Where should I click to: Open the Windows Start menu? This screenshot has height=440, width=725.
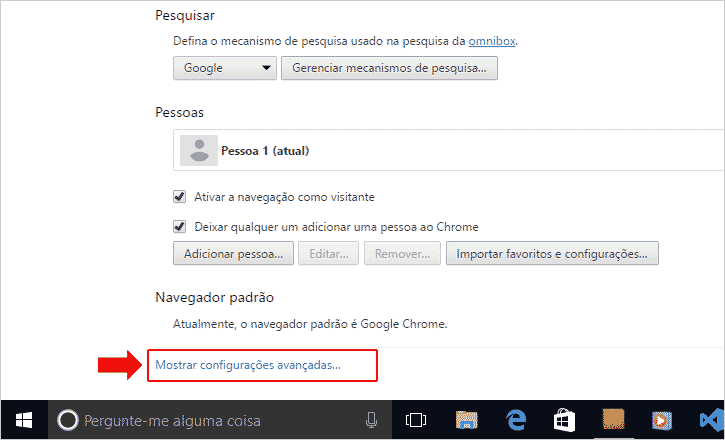coord(22,420)
